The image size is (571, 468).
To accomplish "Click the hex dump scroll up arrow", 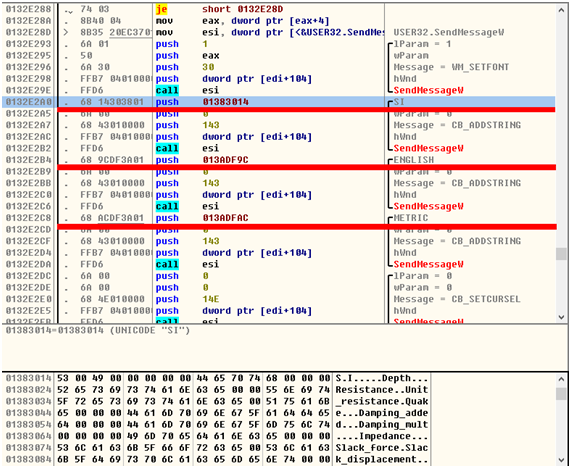I will click(561, 379).
